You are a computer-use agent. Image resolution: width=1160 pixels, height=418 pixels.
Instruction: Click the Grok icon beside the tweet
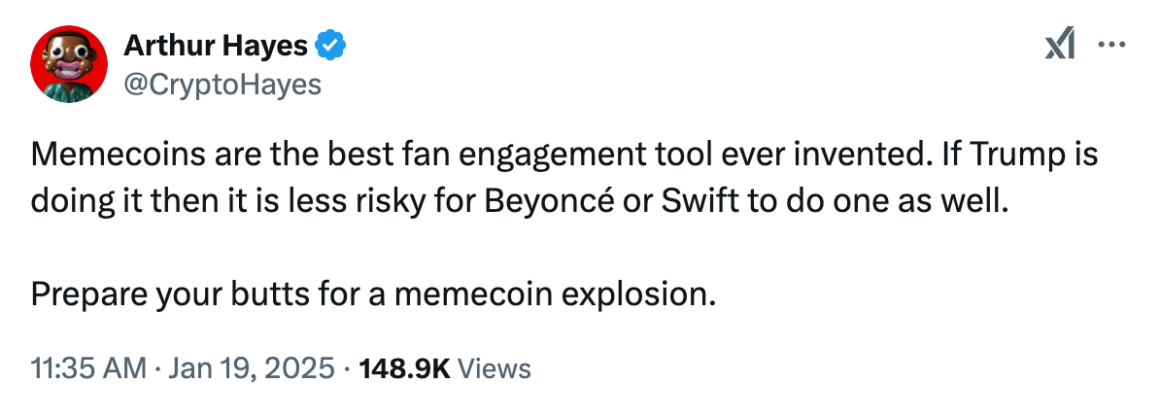1059,48
